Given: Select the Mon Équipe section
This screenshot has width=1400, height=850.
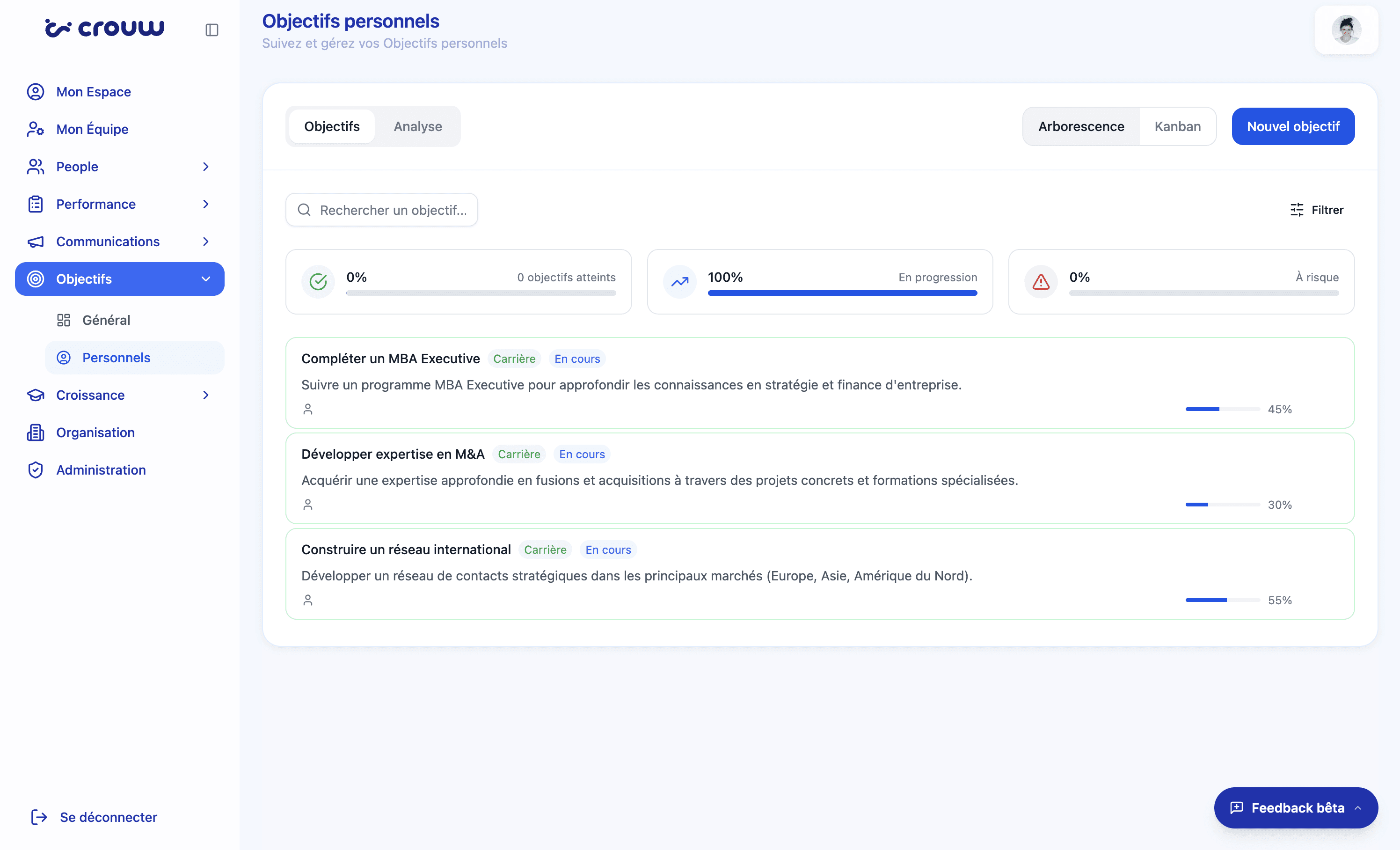Looking at the screenshot, I should pos(92,129).
